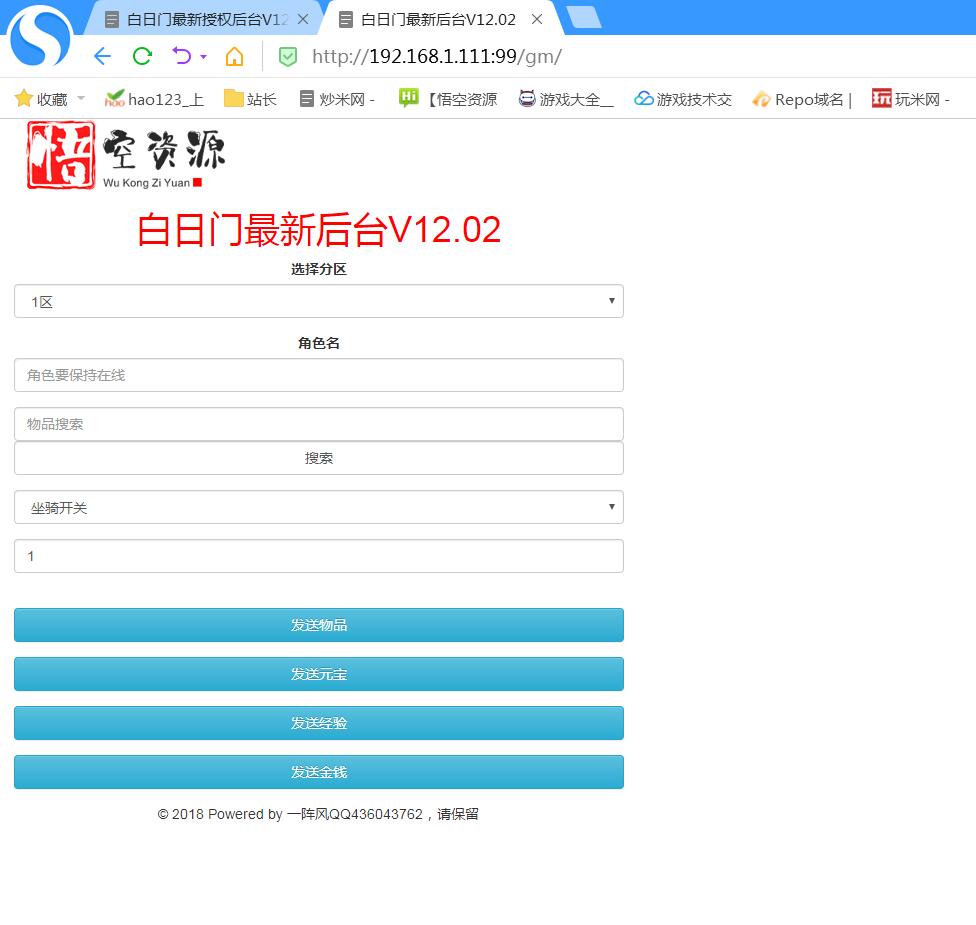The width and height of the screenshot is (976, 925).
Task: Click the 发送元宝 button
Action: point(318,674)
